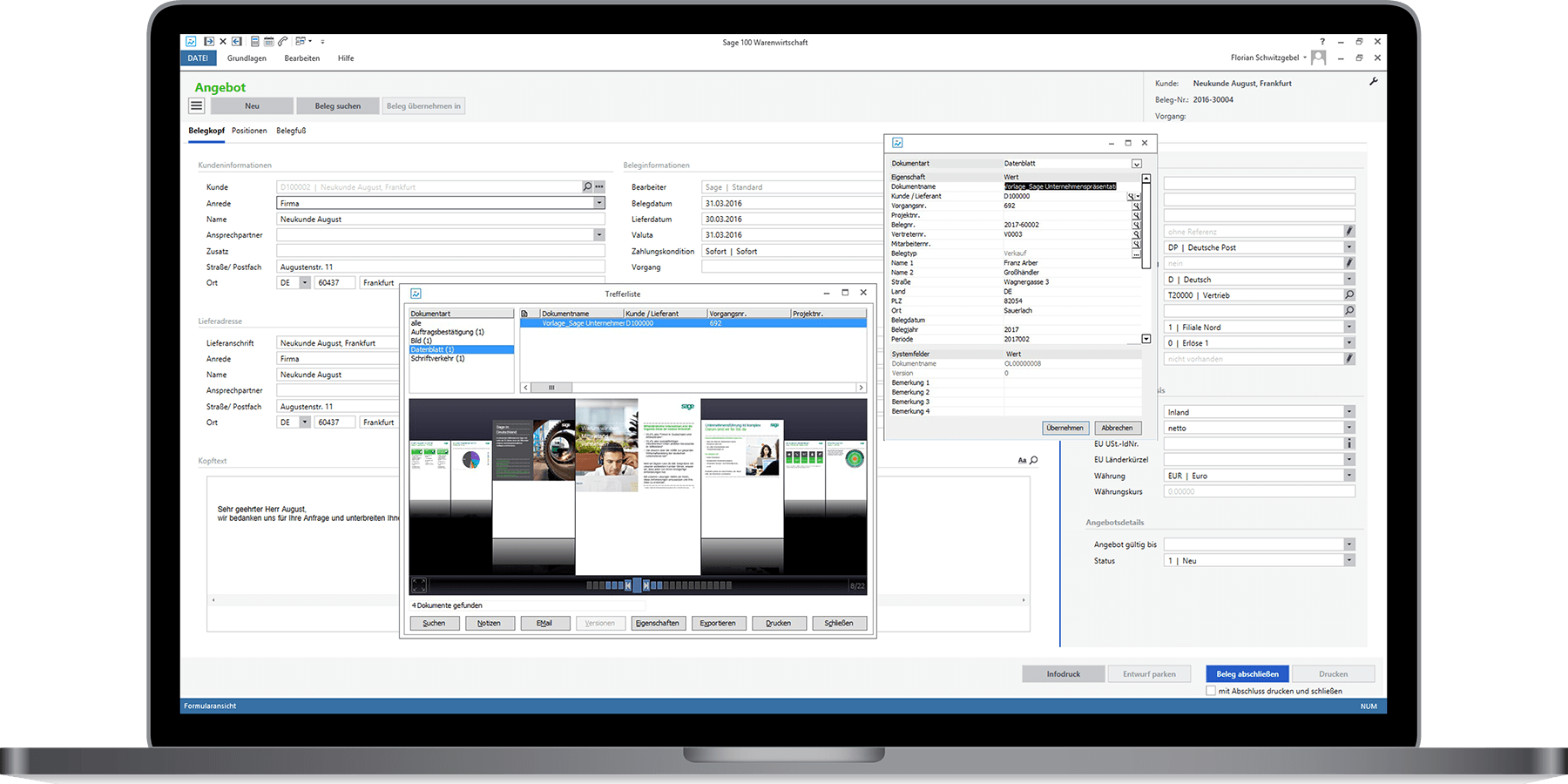The image size is (1568, 784).
Task: Click Exportieren button in Trefferliste
Action: point(718,623)
